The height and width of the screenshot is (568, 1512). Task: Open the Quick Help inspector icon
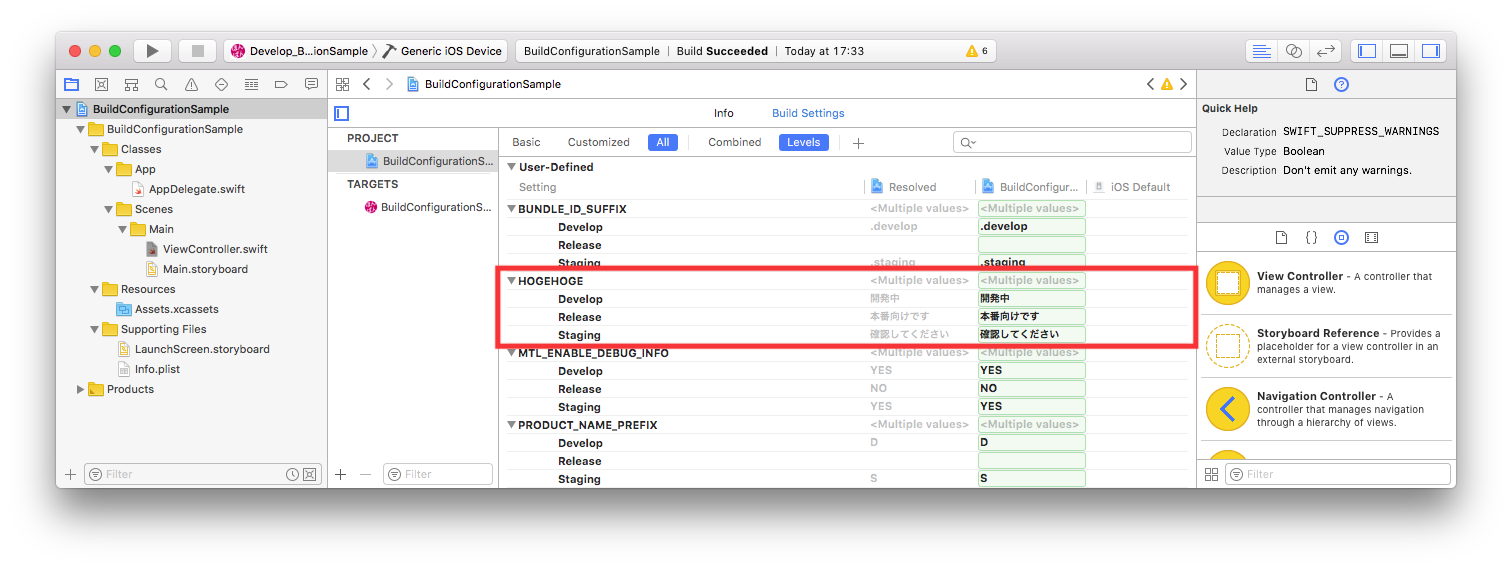(x=1342, y=85)
